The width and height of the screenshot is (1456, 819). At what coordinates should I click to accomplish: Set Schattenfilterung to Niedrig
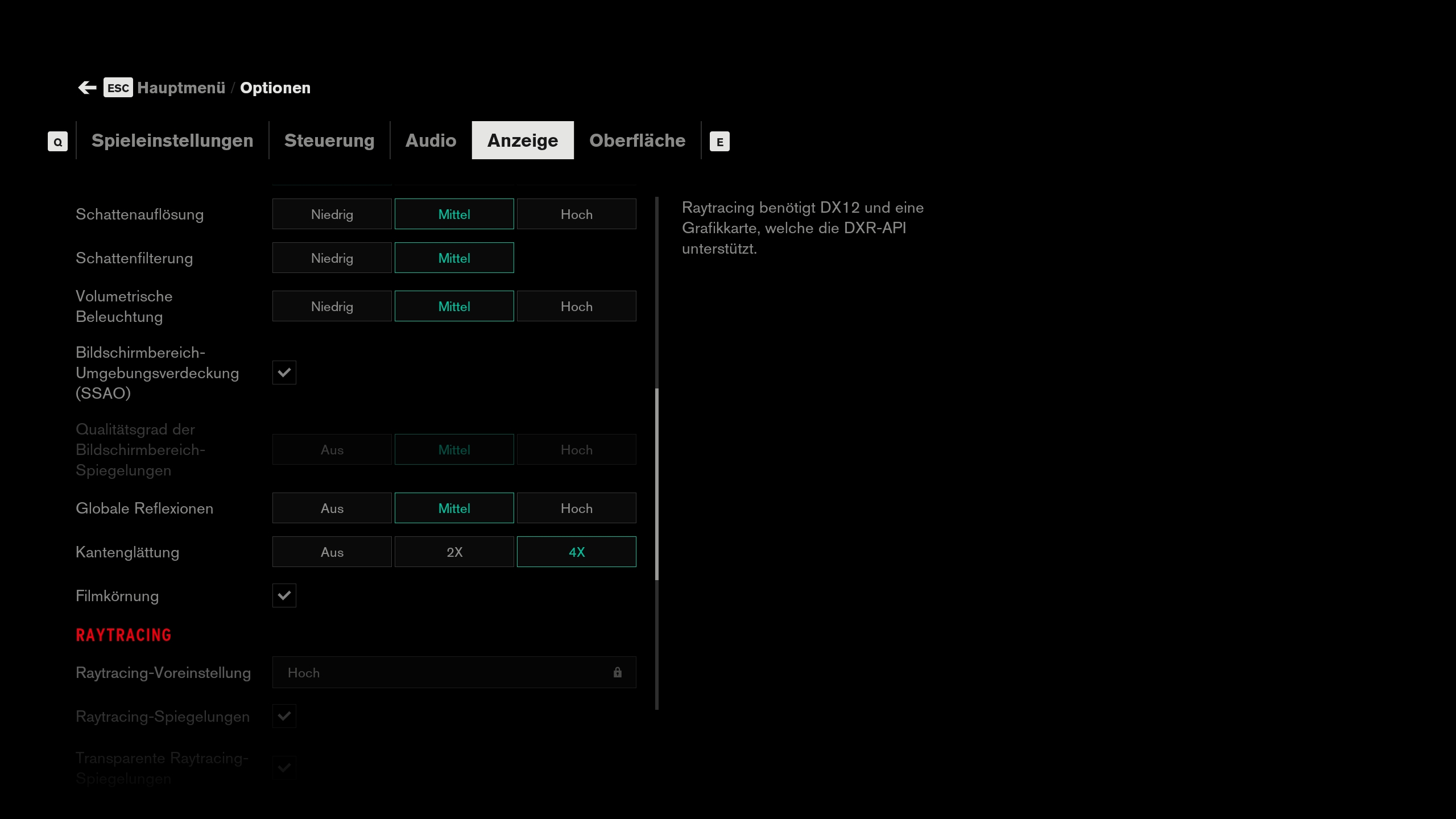click(332, 258)
